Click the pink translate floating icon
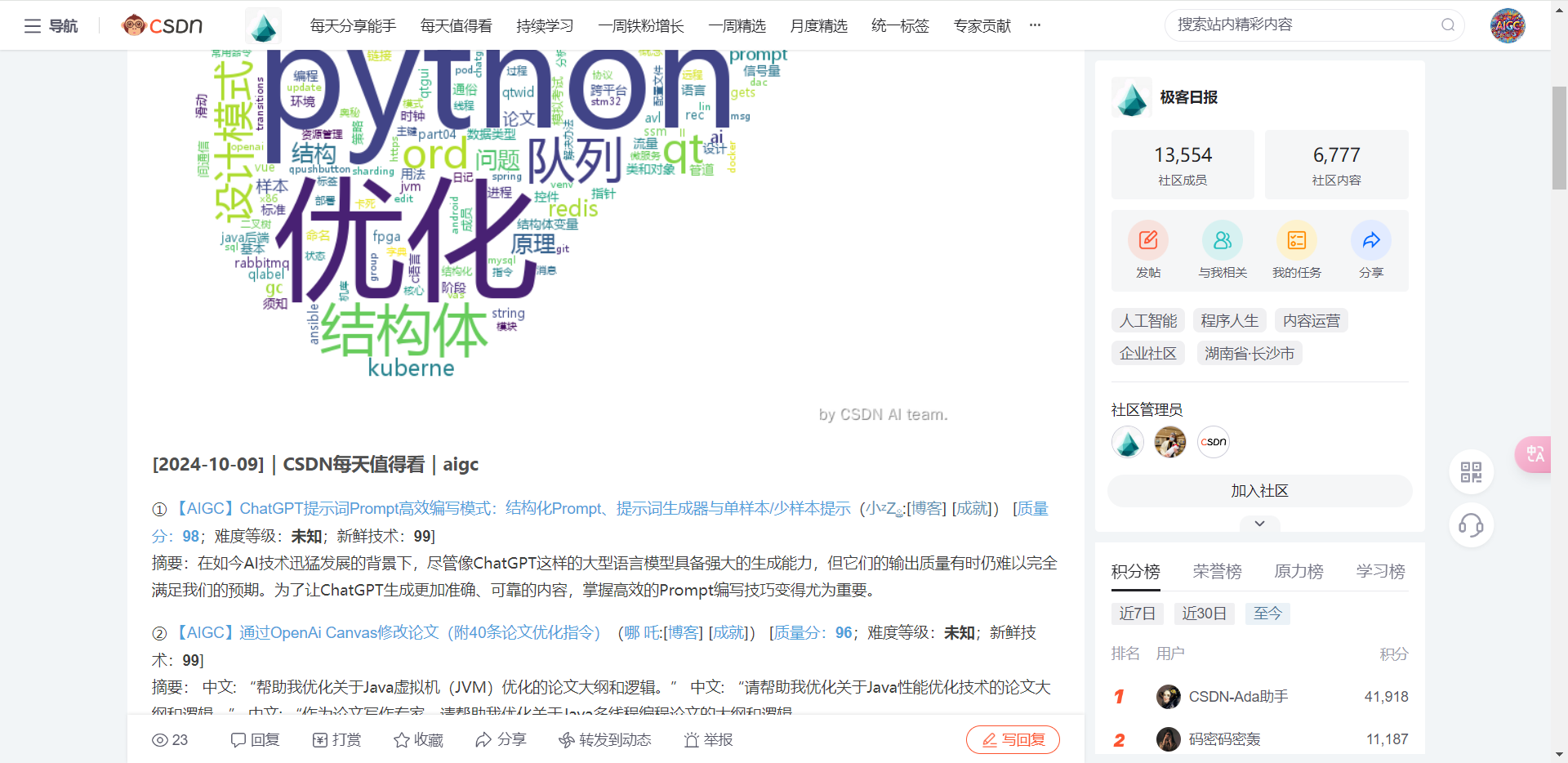The width and height of the screenshot is (1568, 763). coord(1534,454)
